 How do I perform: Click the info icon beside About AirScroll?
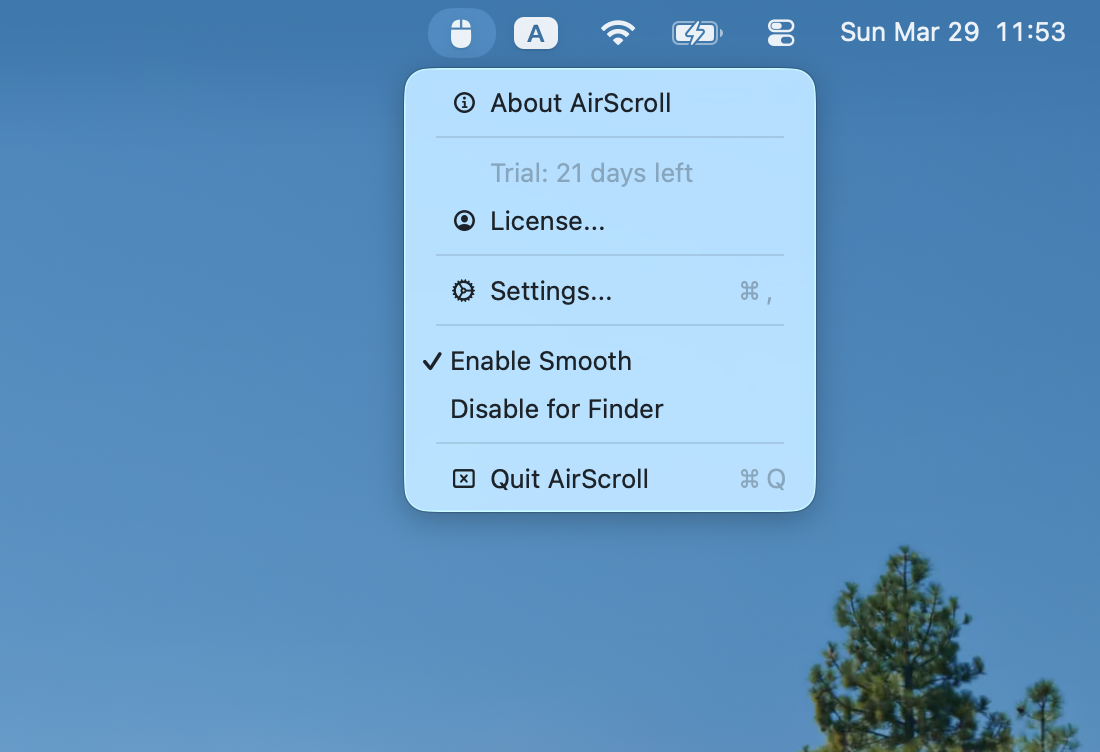tap(463, 102)
